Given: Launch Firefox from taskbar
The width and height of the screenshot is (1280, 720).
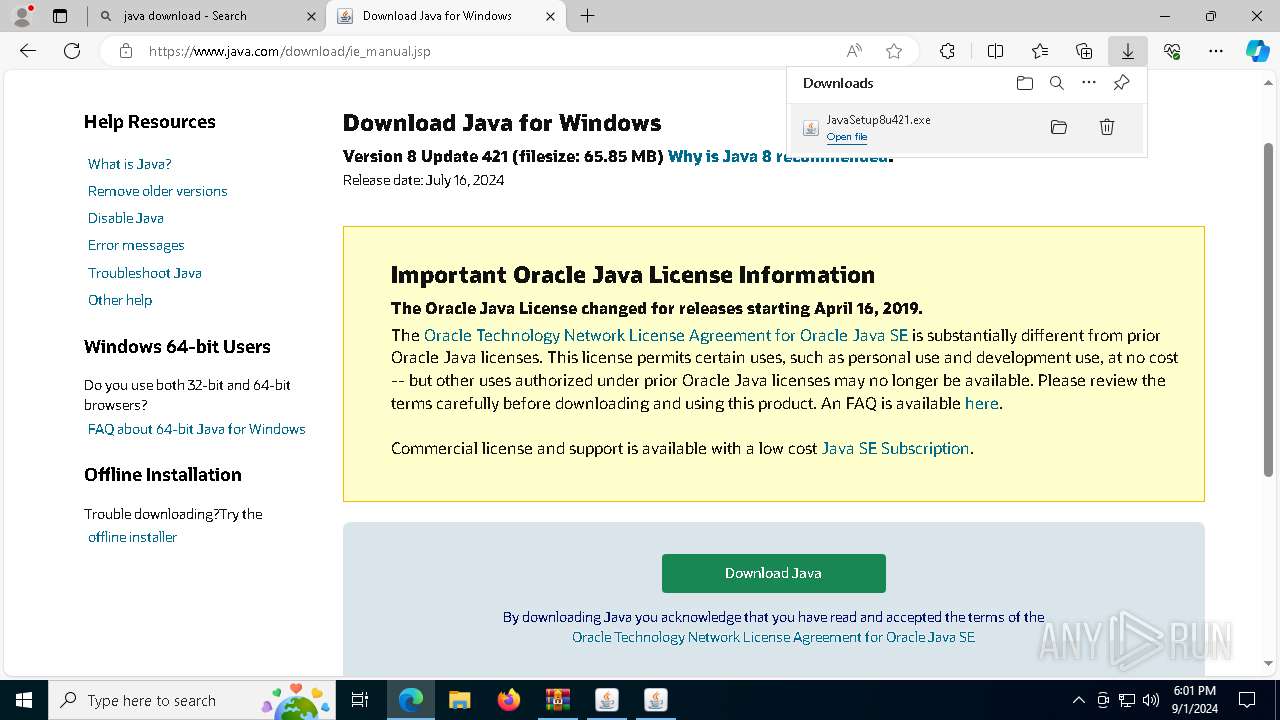Looking at the screenshot, I should click(x=509, y=700).
